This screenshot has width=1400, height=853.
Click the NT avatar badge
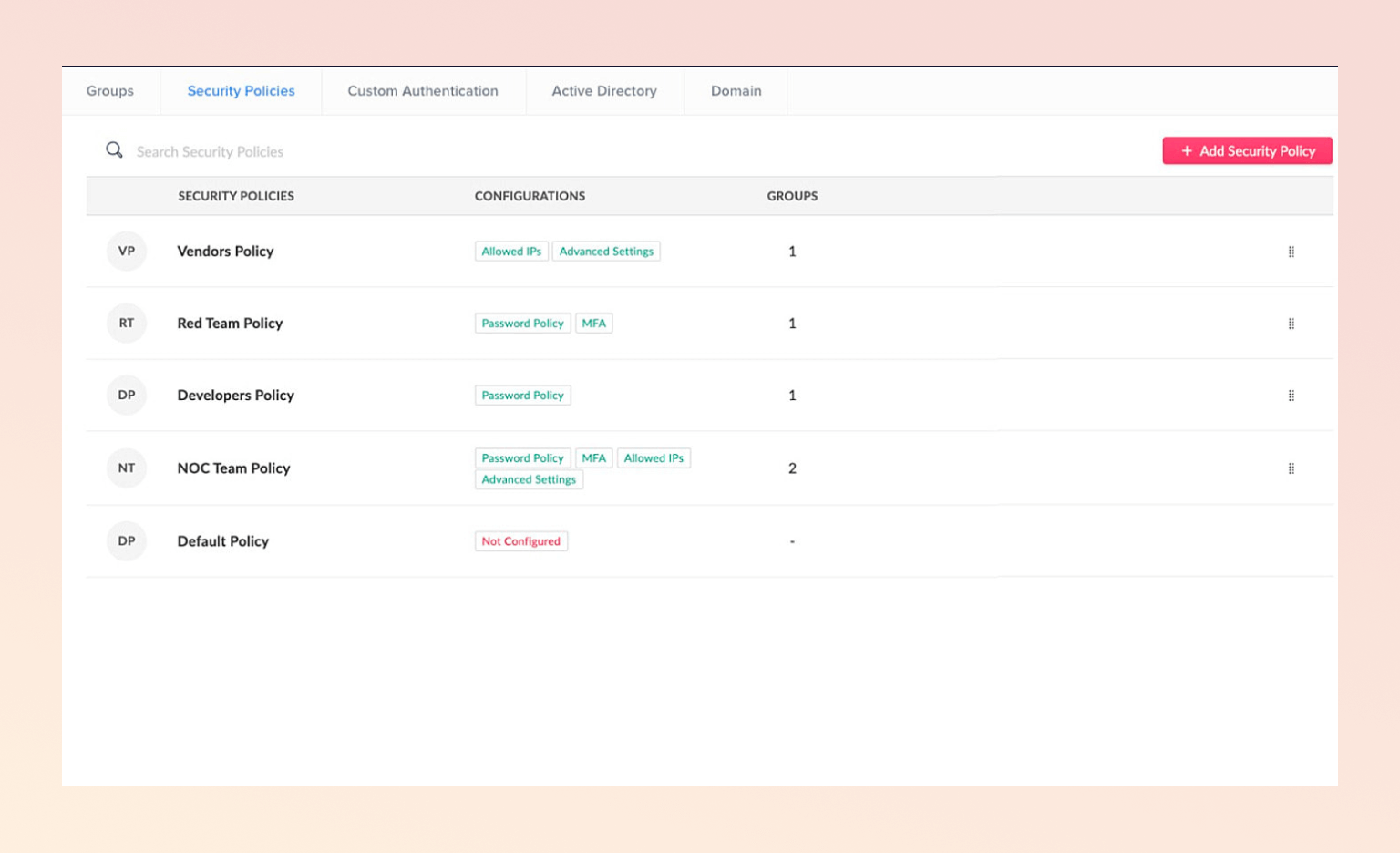[127, 468]
